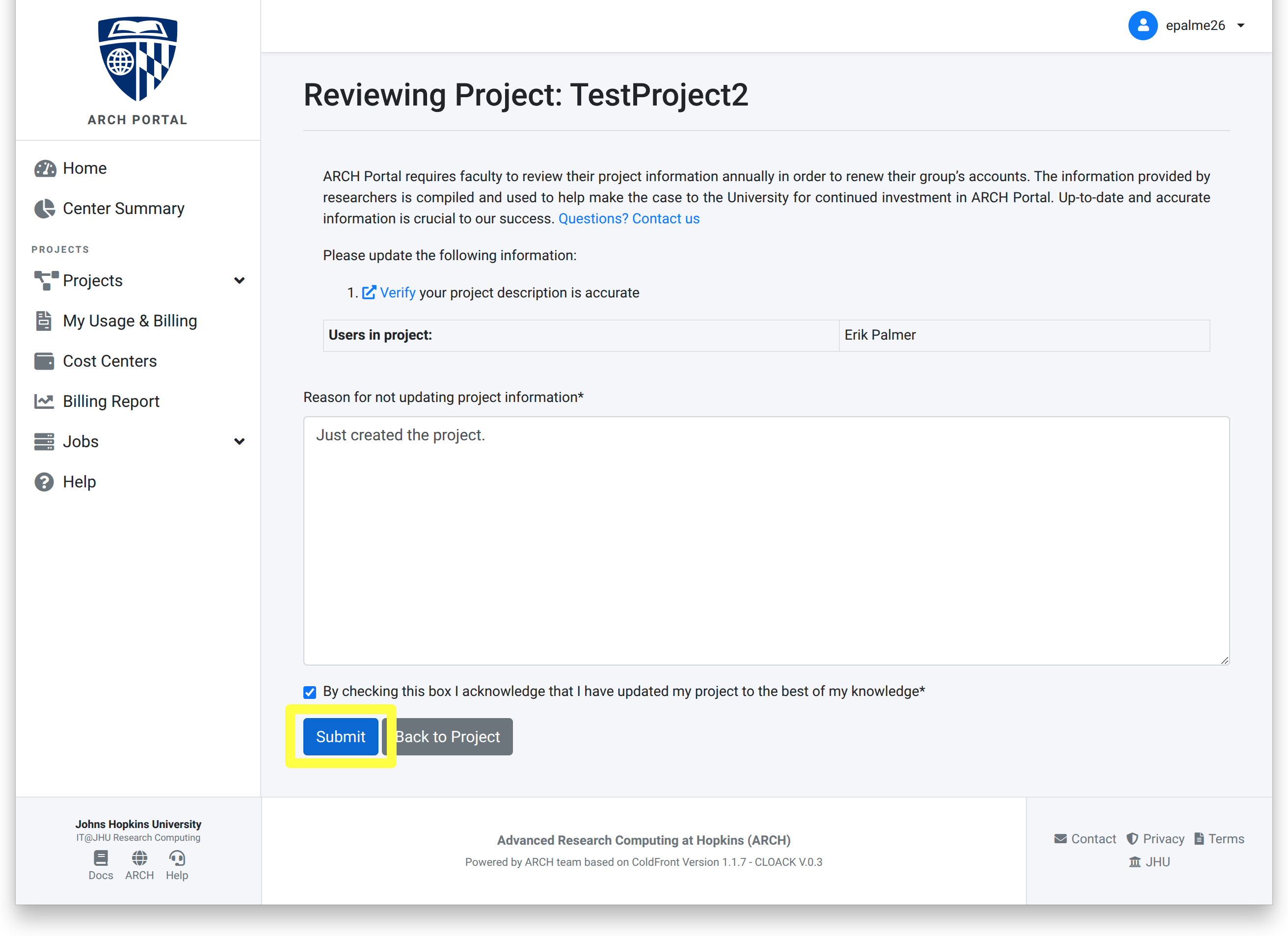The width and height of the screenshot is (1288, 936).
Task: Click the JHU institution building icon
Action: 1135,861
